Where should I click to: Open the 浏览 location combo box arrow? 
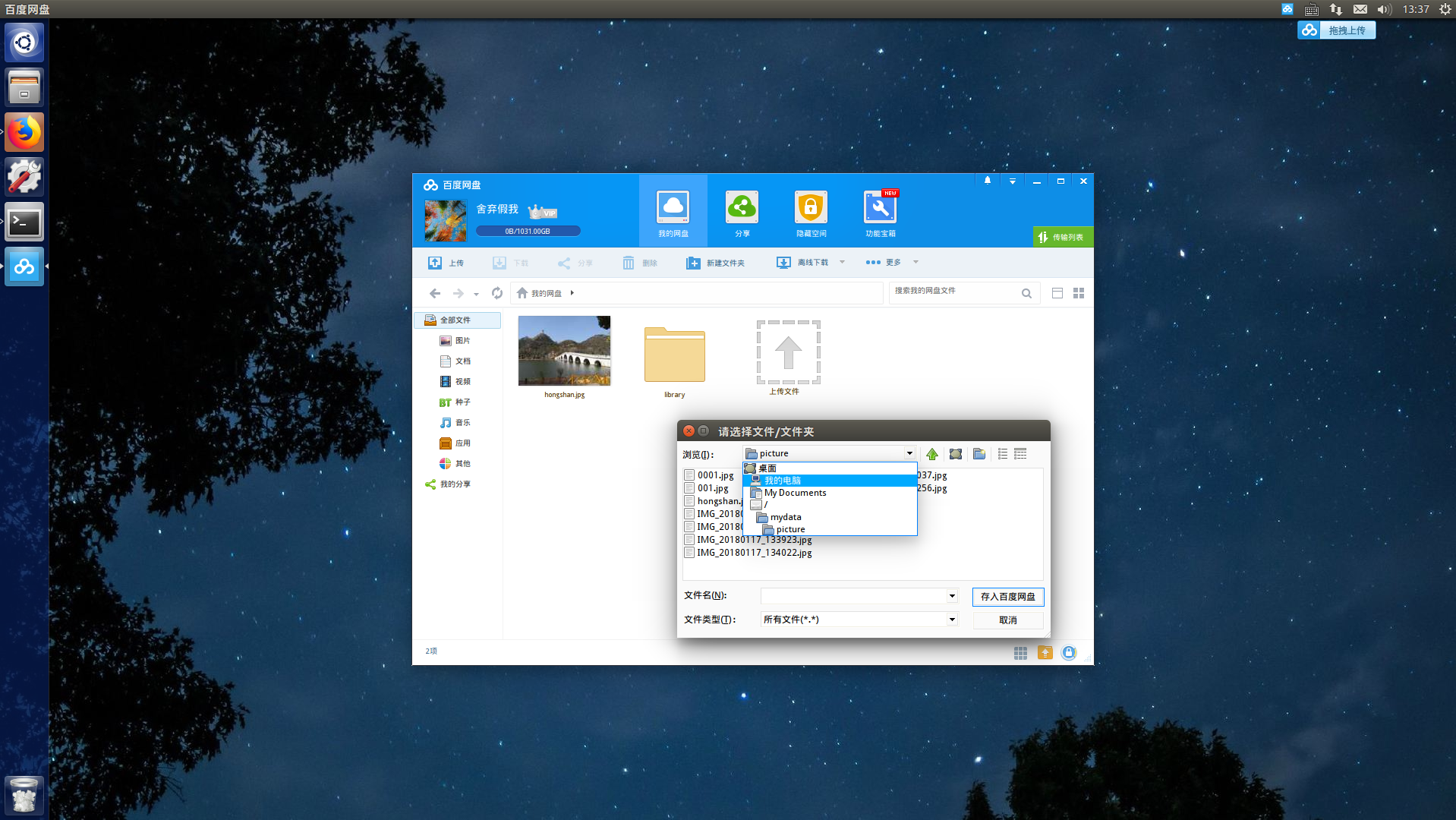pos(909,453)
